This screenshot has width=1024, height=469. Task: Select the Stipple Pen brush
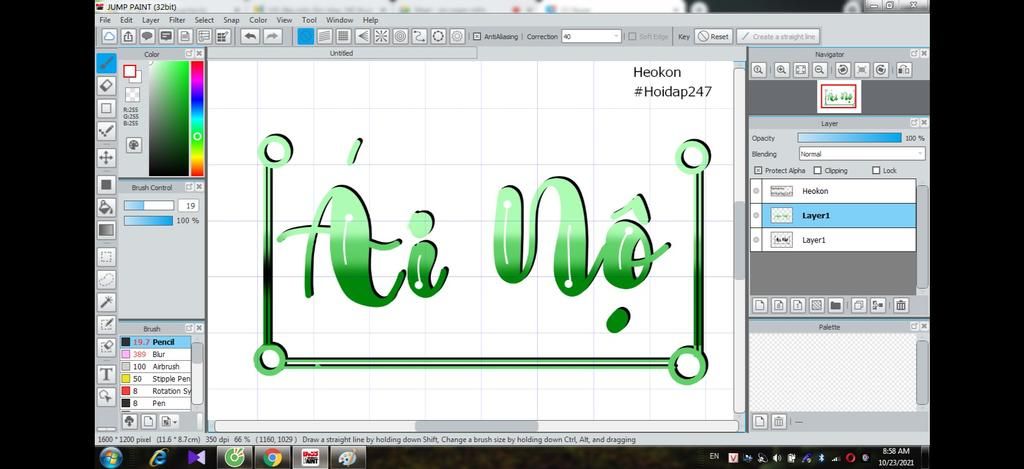coord(155,379)
